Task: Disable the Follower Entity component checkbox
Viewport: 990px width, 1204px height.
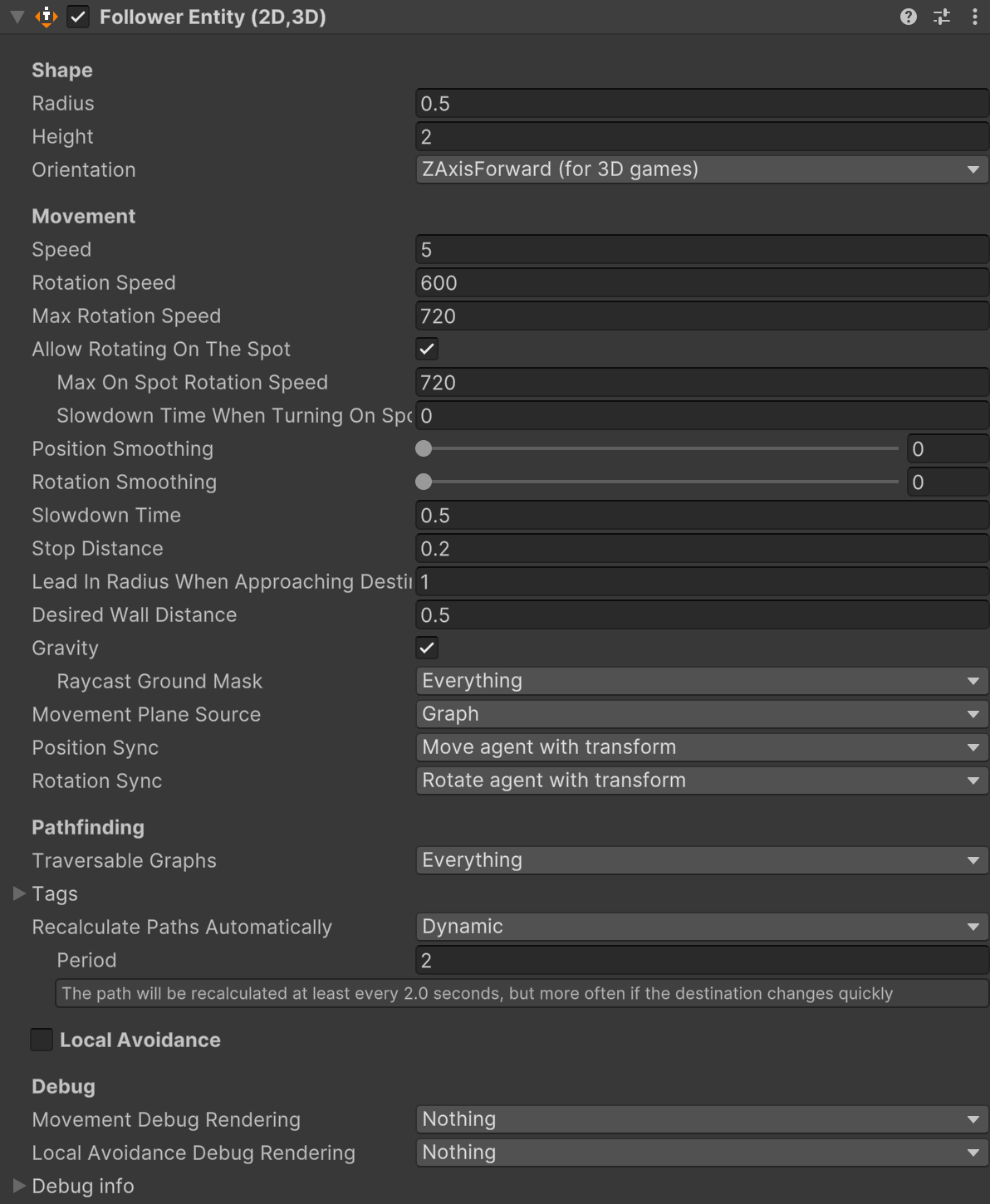Action: pyautogui.click(x=78, y=17)
